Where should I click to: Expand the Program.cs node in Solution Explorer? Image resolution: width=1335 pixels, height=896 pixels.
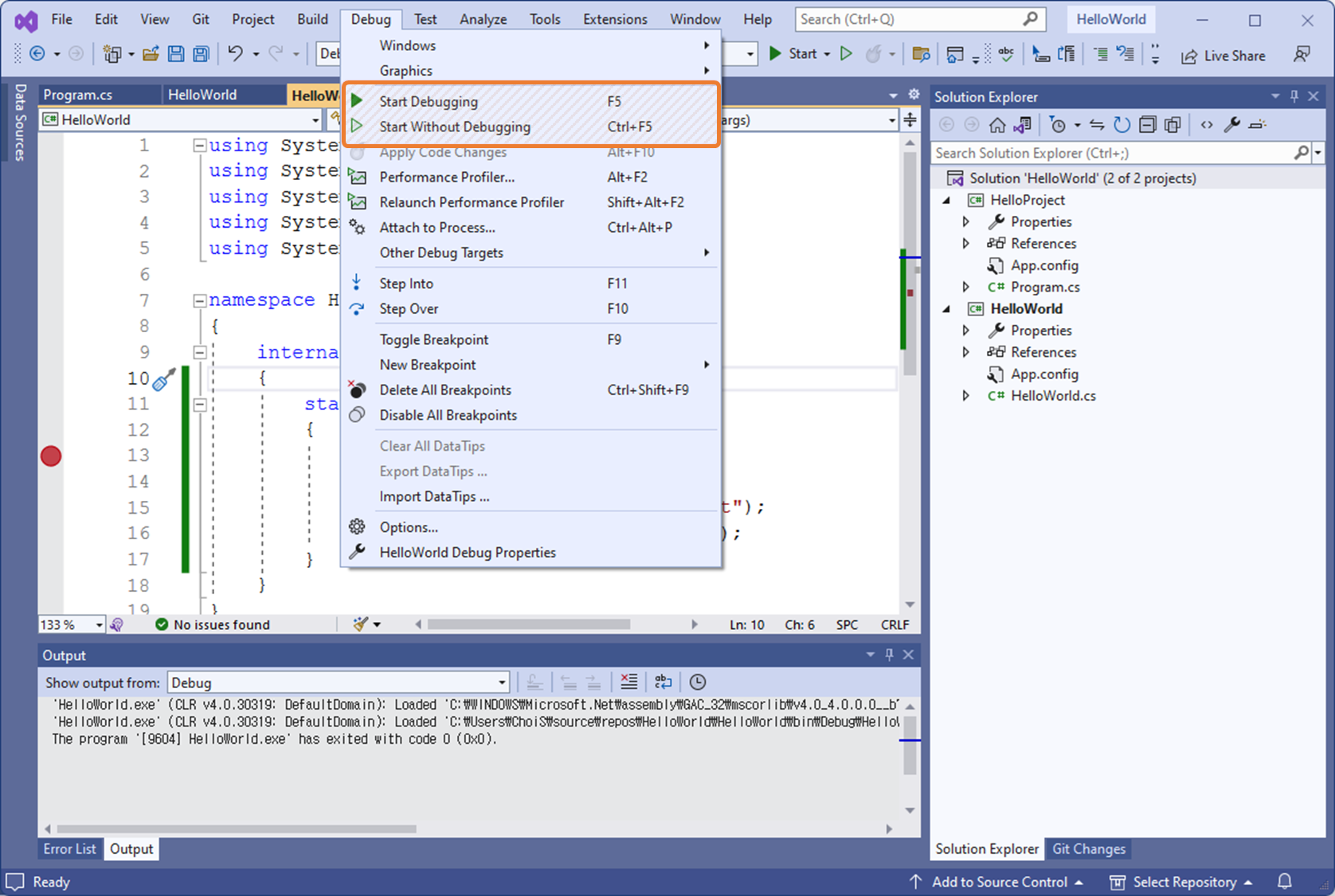click(966, 287)
